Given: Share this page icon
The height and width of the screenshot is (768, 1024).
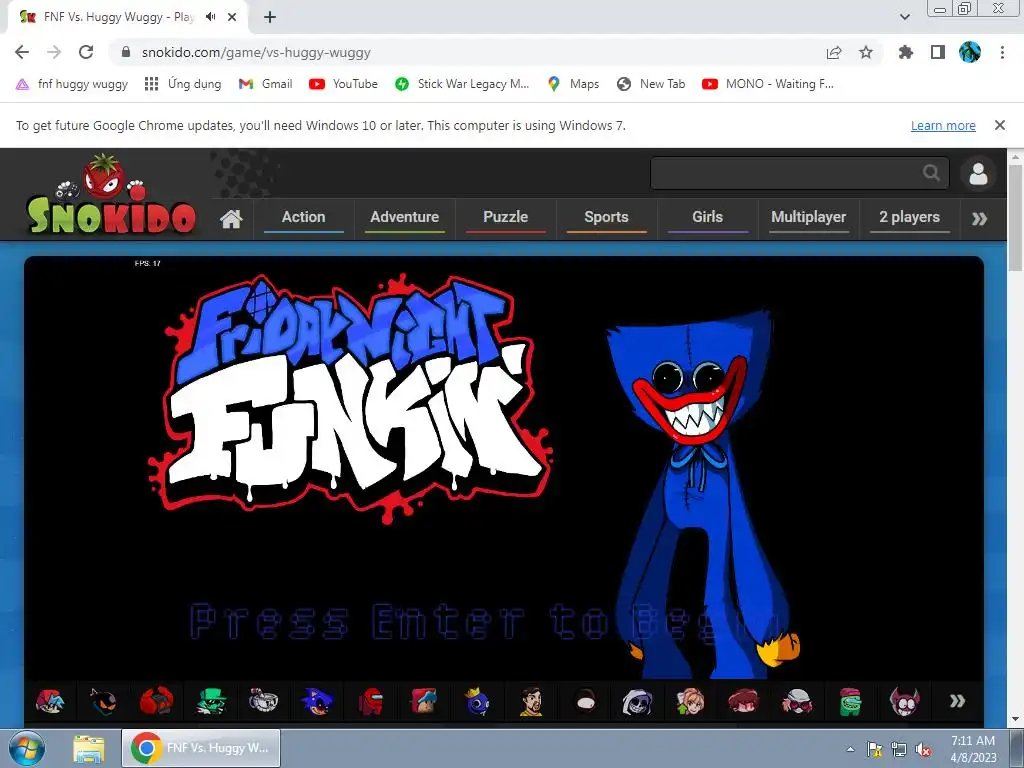Looking at the screenshot, I should [834, 52].
